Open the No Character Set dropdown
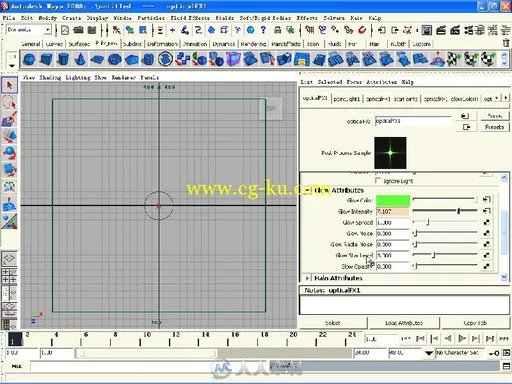512x384 pixels. coord(429,353)
